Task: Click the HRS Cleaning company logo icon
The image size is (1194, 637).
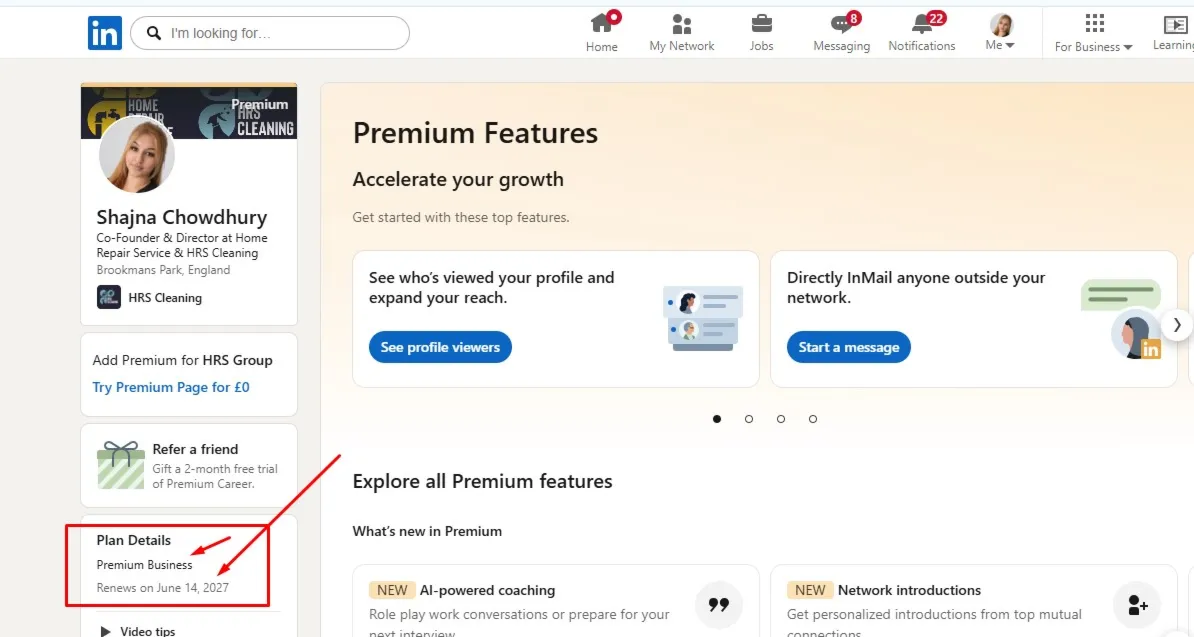Action: [x=109, y=297]
